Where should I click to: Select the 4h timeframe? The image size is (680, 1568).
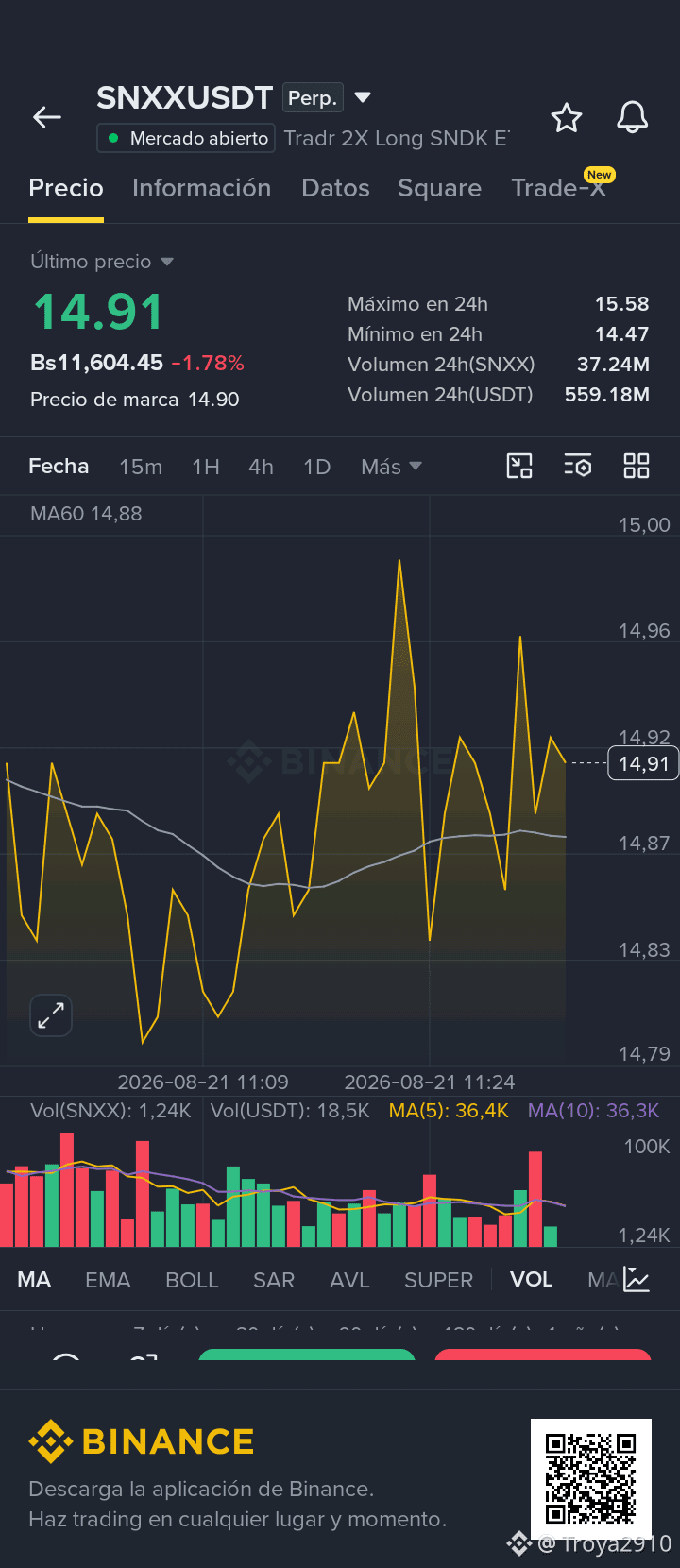pos(261,467)
